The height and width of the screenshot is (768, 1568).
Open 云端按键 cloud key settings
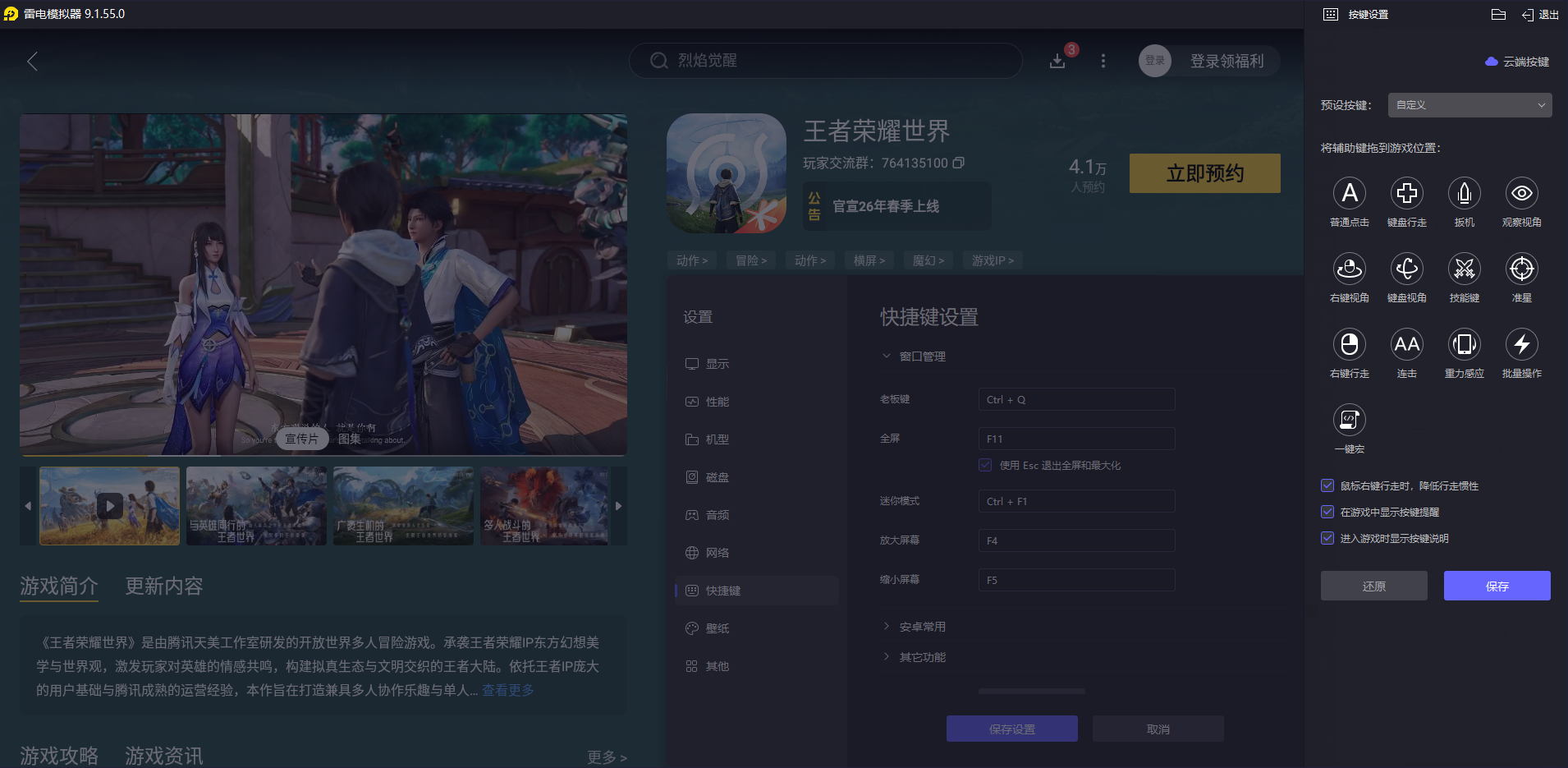coord(1515,62)
